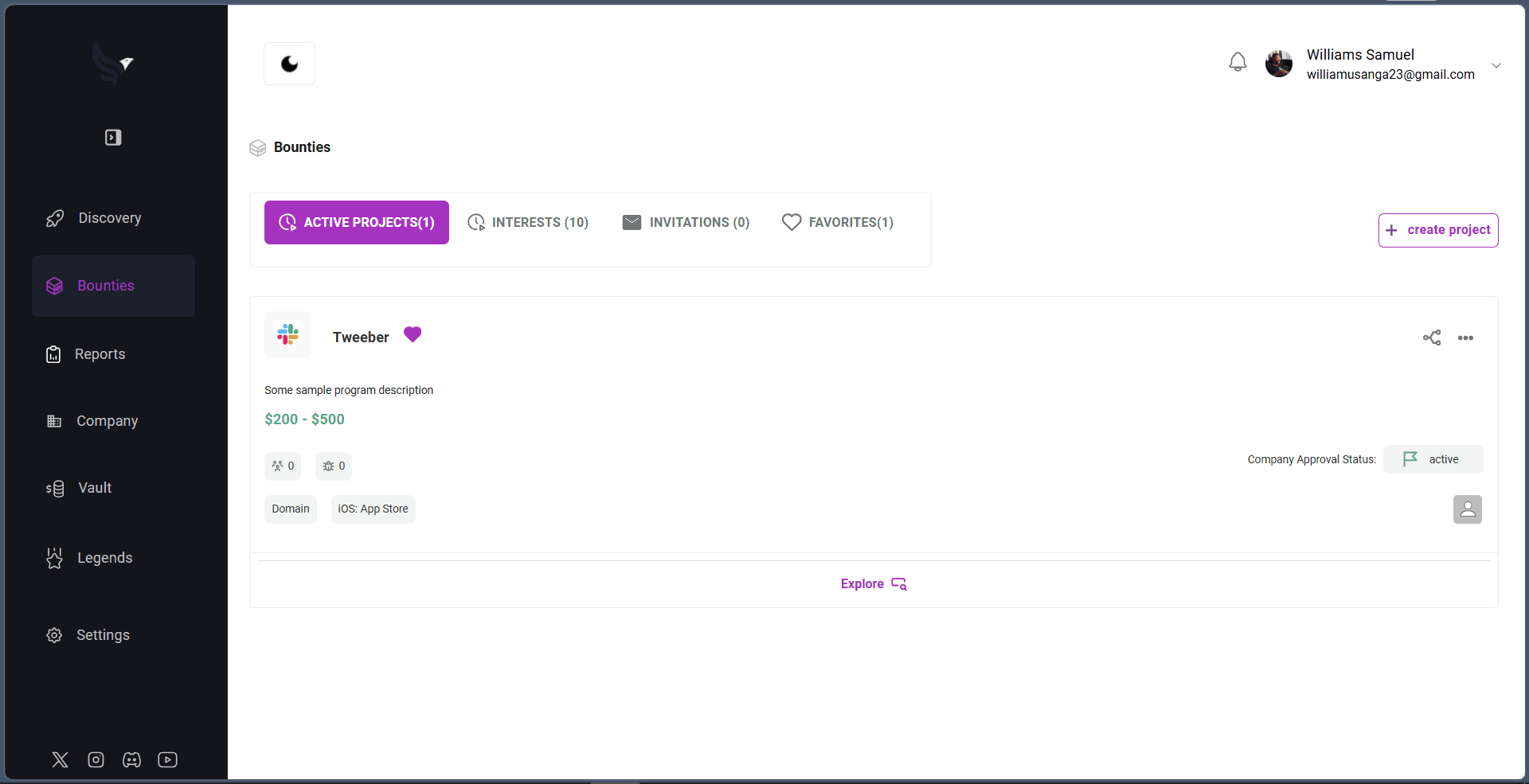Click Tweeber project logo
This screenshot has height=784, width=1529.
click(x=287, y=334)
